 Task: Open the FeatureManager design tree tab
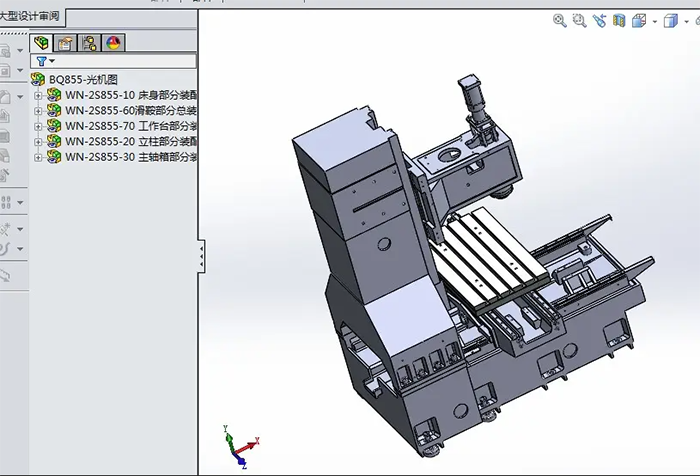[41, 43]
